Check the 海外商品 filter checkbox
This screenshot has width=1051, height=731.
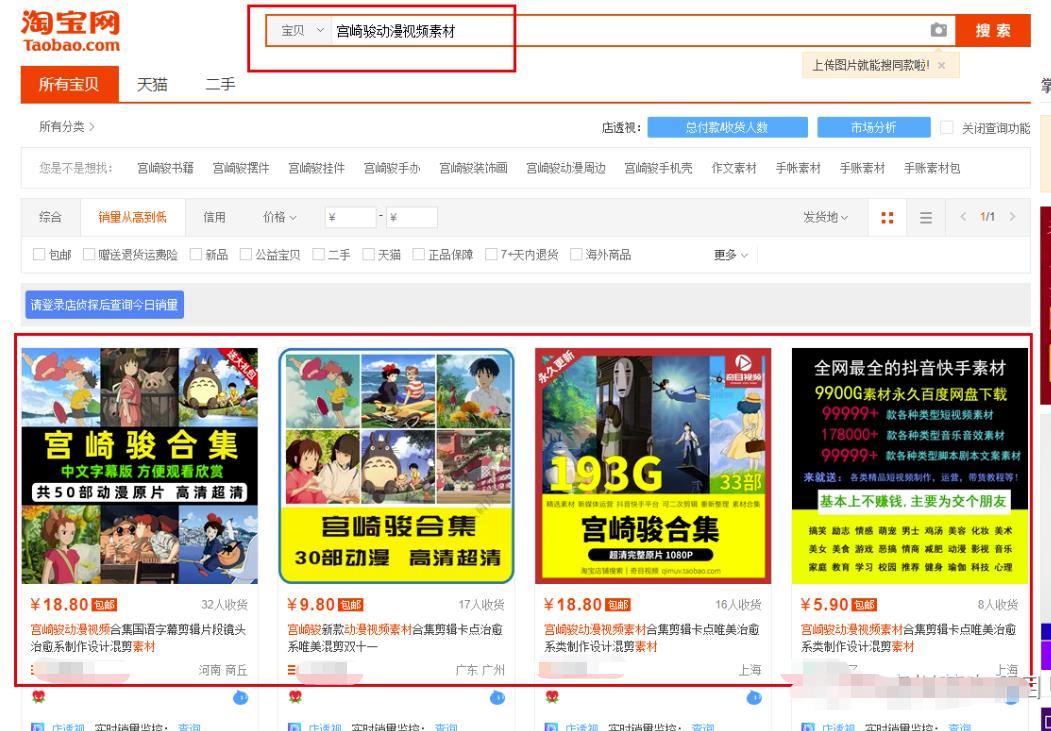tap(576, 255)
